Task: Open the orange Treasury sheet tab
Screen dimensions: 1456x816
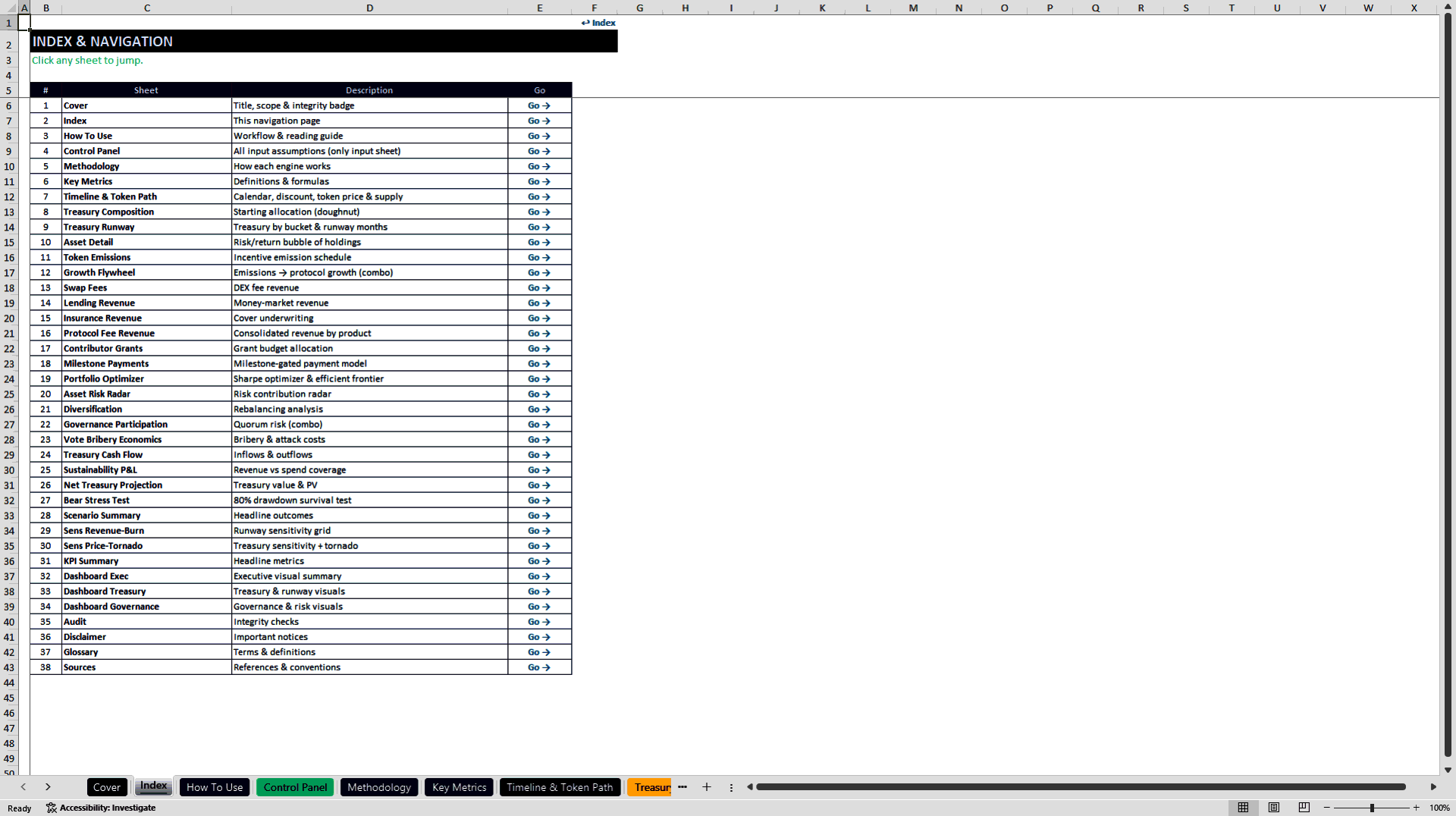Action: tap(650, 787)
